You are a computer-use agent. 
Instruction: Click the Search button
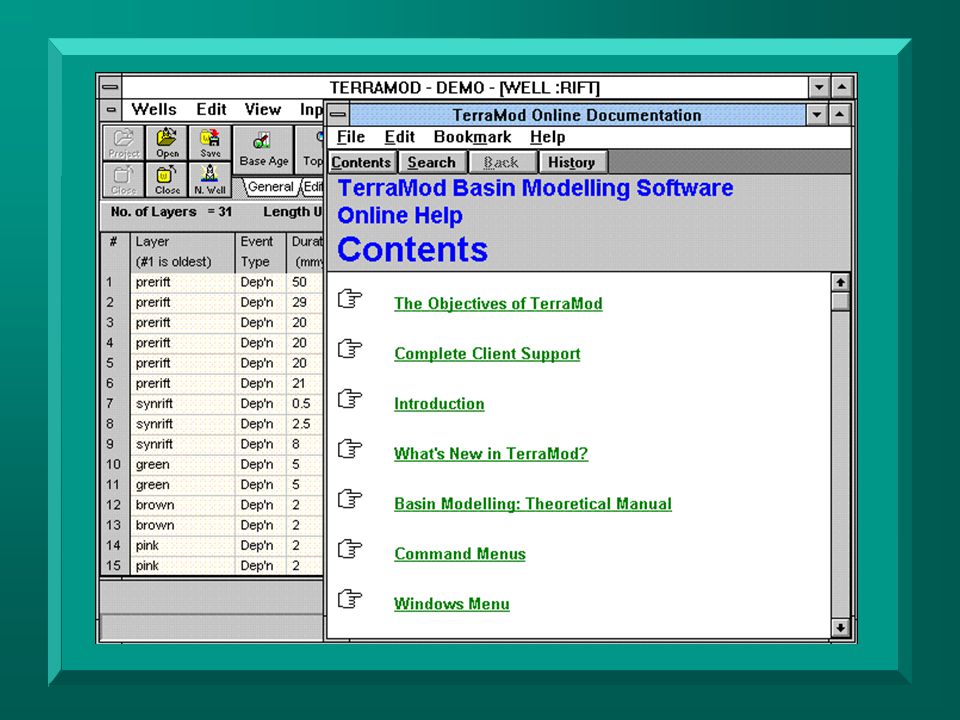click(x=432, y=162)
